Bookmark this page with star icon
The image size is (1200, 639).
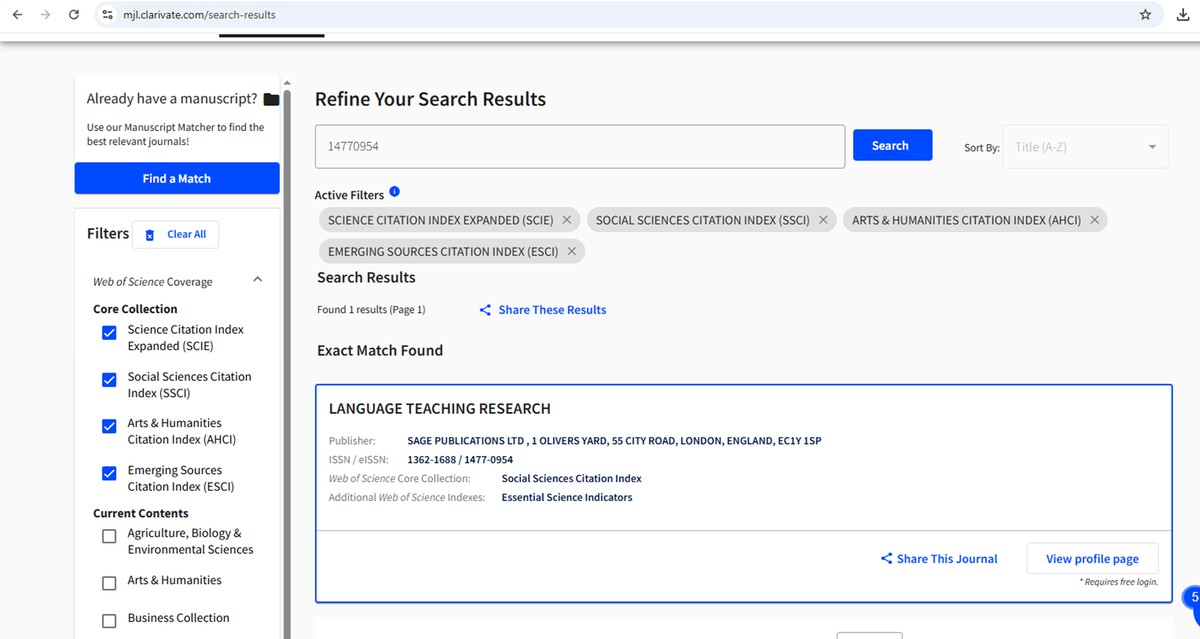(x=1146, y=15)
